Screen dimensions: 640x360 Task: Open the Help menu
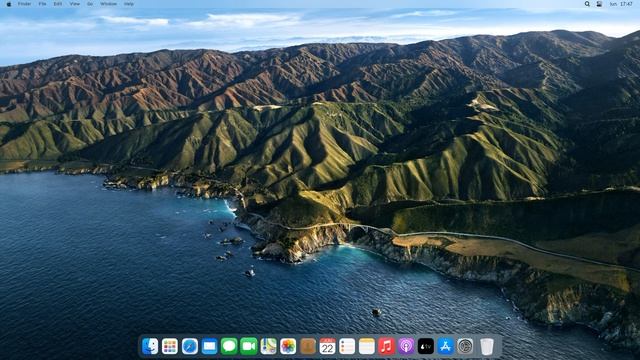click(x=129, y=4)
